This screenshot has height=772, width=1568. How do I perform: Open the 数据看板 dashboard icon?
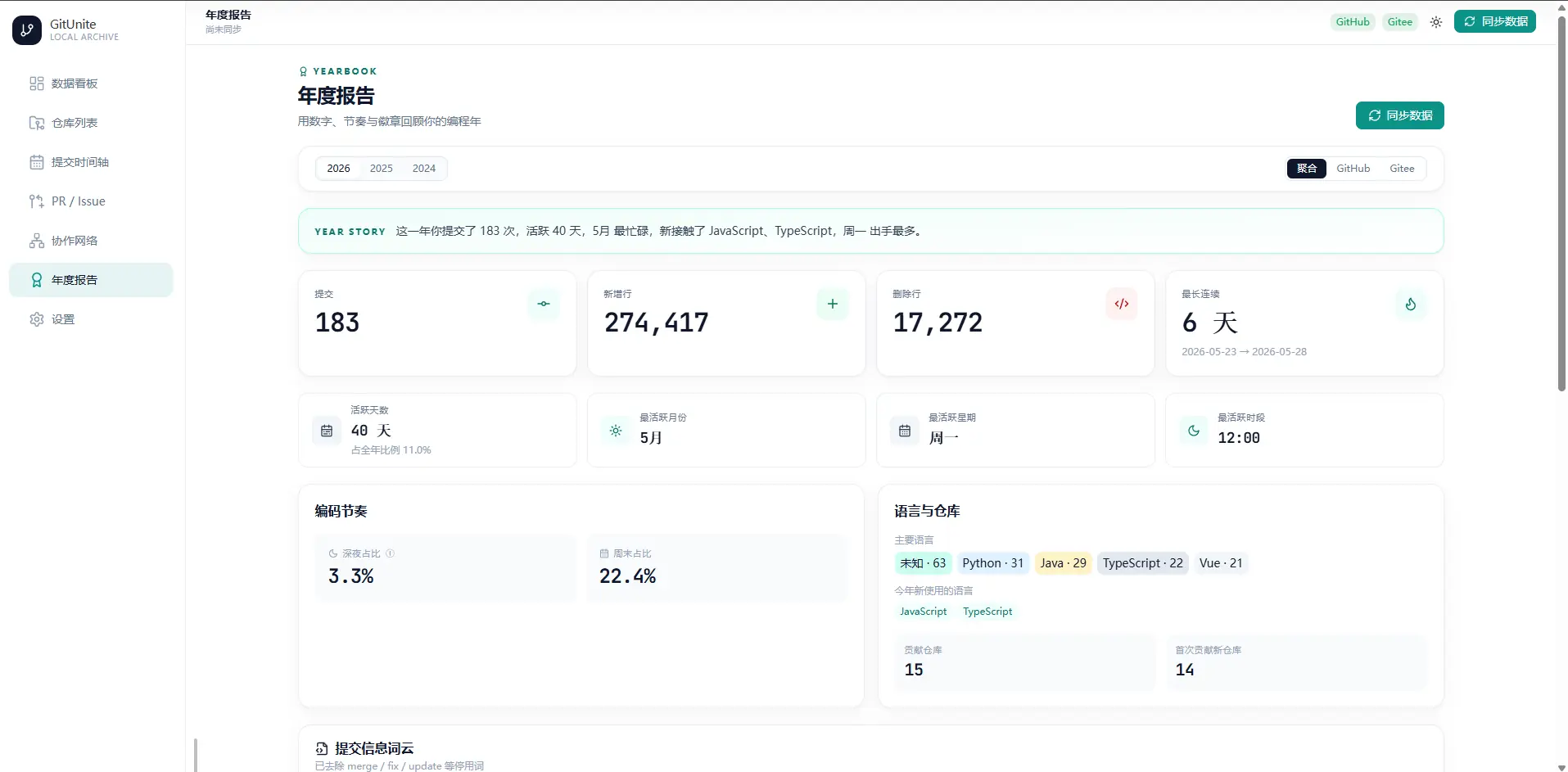point(37,84)
